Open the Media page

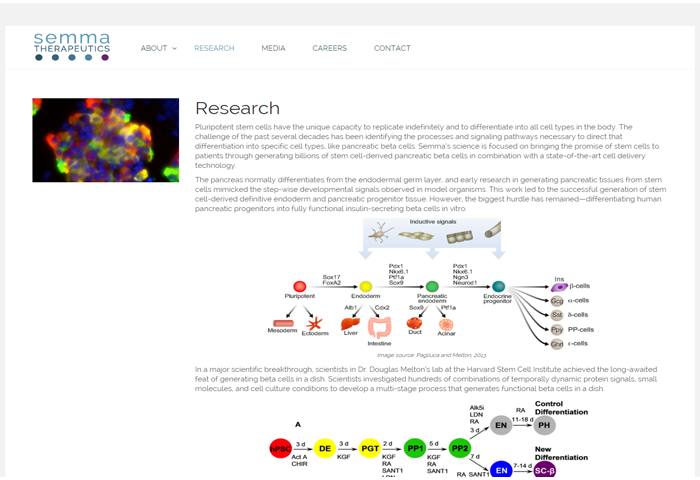(x=273, y=48)
